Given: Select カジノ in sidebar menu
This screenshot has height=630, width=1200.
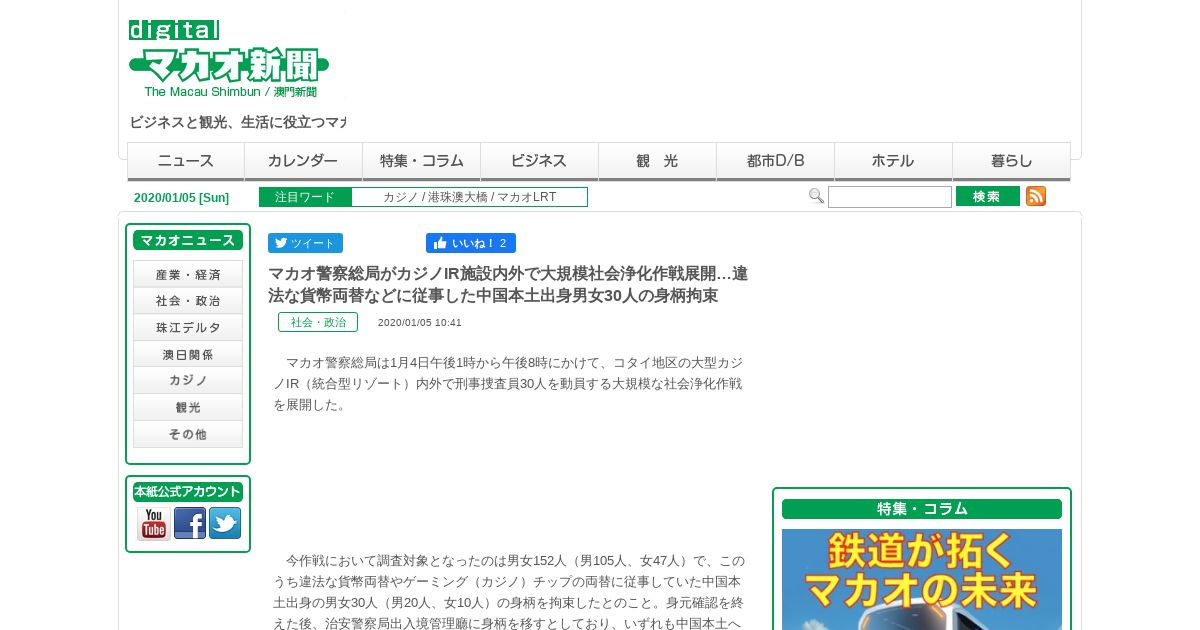Looking at the screenshot, I should [x=188, y=381].
